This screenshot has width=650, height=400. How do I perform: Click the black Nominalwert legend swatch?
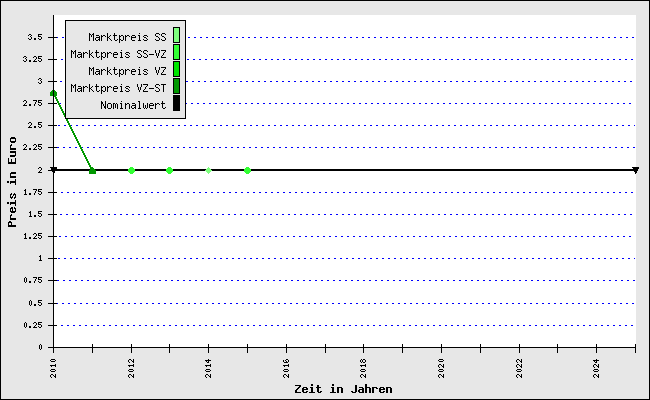[x=176, y=104]
